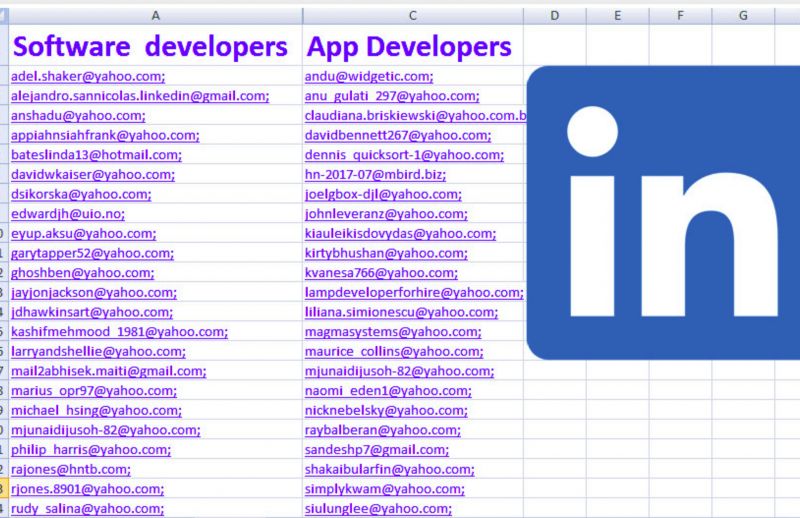Click the mail2abhisek.maiti@gmail.com link
Viewport: 800px width, 518px height.
pos(108,371)
